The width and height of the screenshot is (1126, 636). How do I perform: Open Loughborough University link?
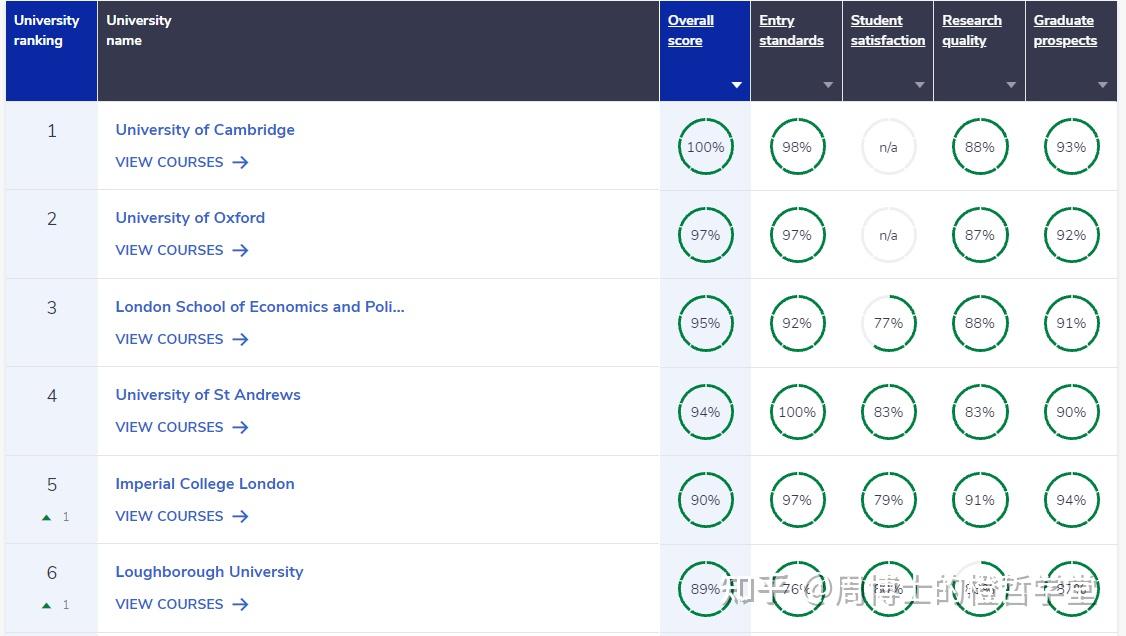(209, 572)
